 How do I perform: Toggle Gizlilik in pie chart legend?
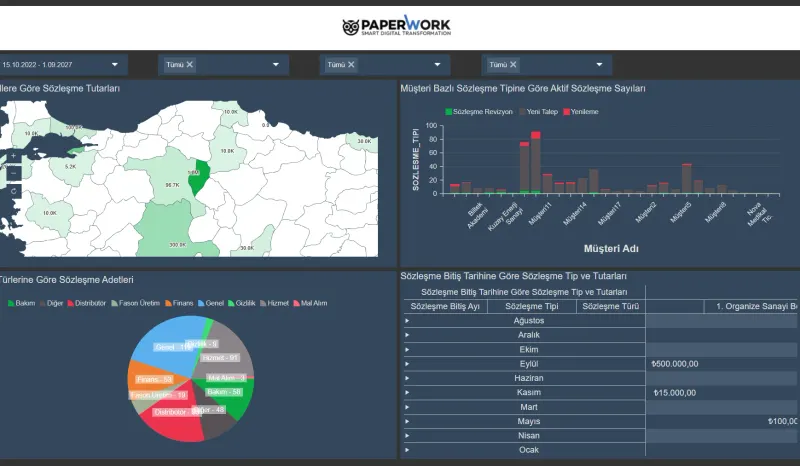click(x=242, y=303)
